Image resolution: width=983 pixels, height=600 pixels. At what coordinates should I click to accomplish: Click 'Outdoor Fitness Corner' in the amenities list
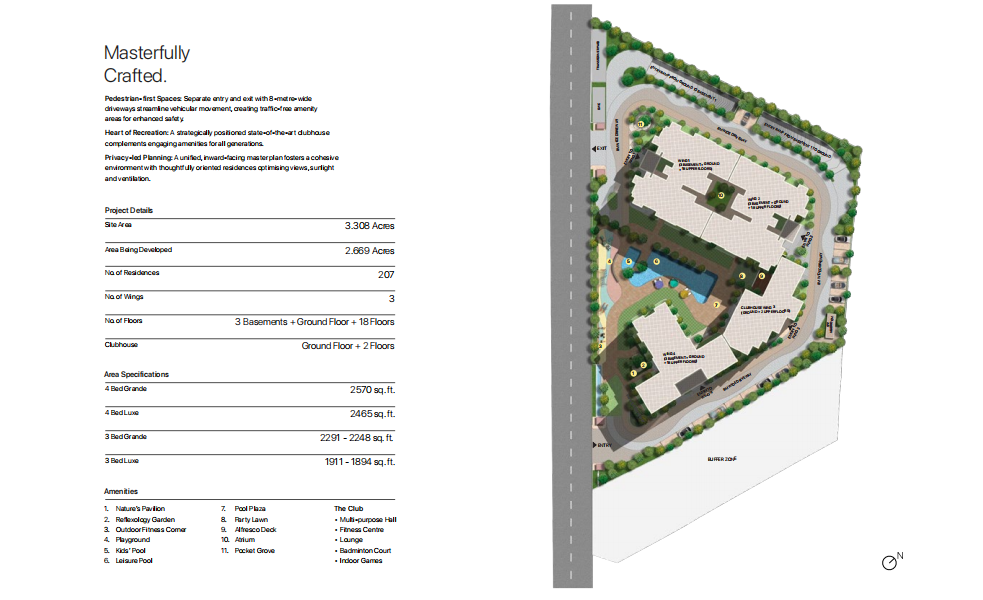tap(151, 529)
